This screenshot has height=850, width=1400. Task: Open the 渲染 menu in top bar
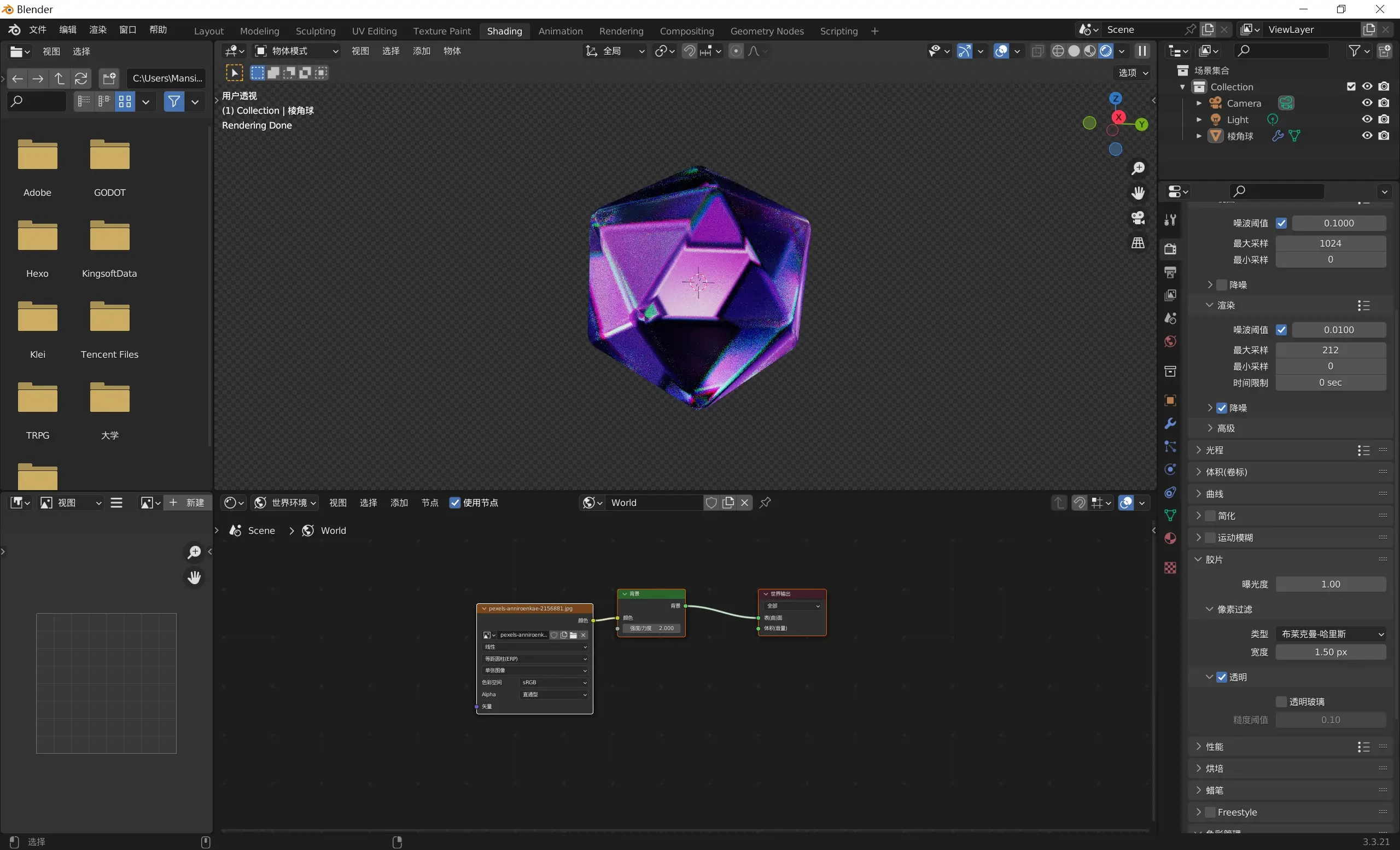tap(98, 30)
